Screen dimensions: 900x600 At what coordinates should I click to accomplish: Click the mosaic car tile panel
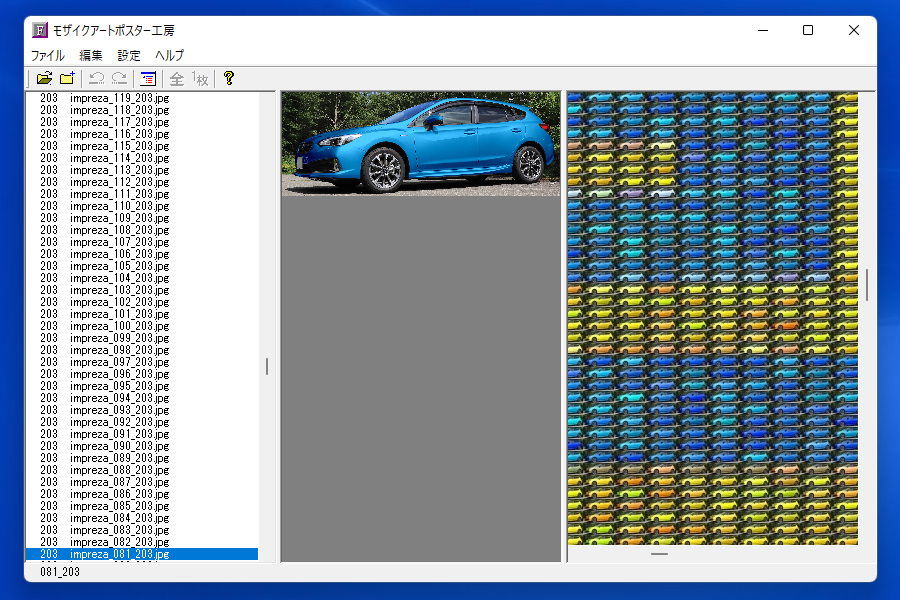click(x=712, y=318)
